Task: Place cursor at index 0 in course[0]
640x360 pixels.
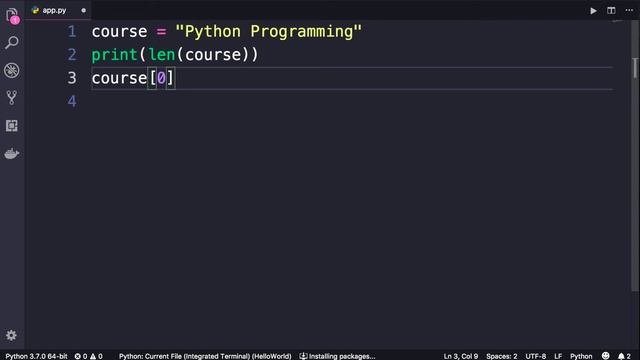Action: point(161,78)
